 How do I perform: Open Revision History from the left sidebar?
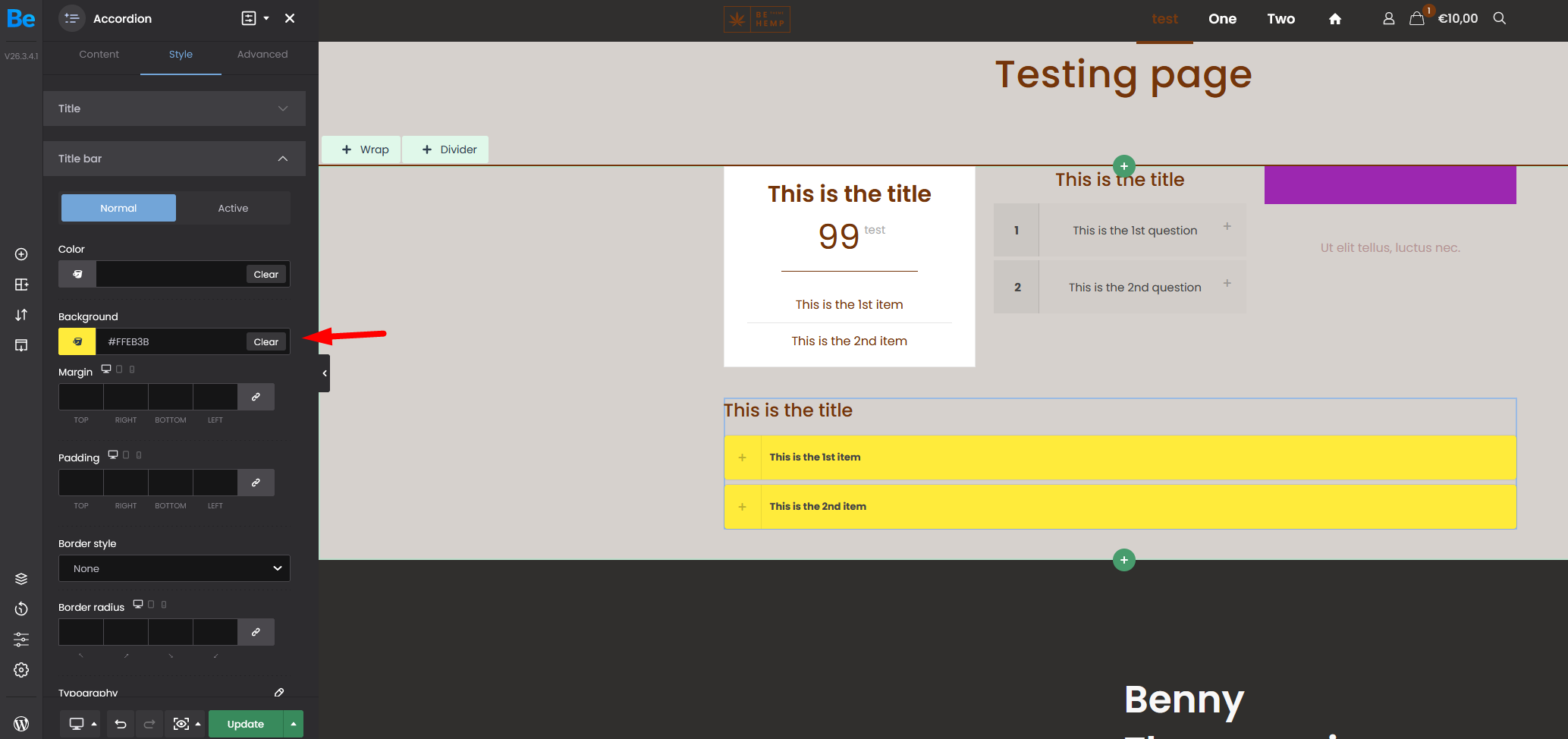pos(21,608)
